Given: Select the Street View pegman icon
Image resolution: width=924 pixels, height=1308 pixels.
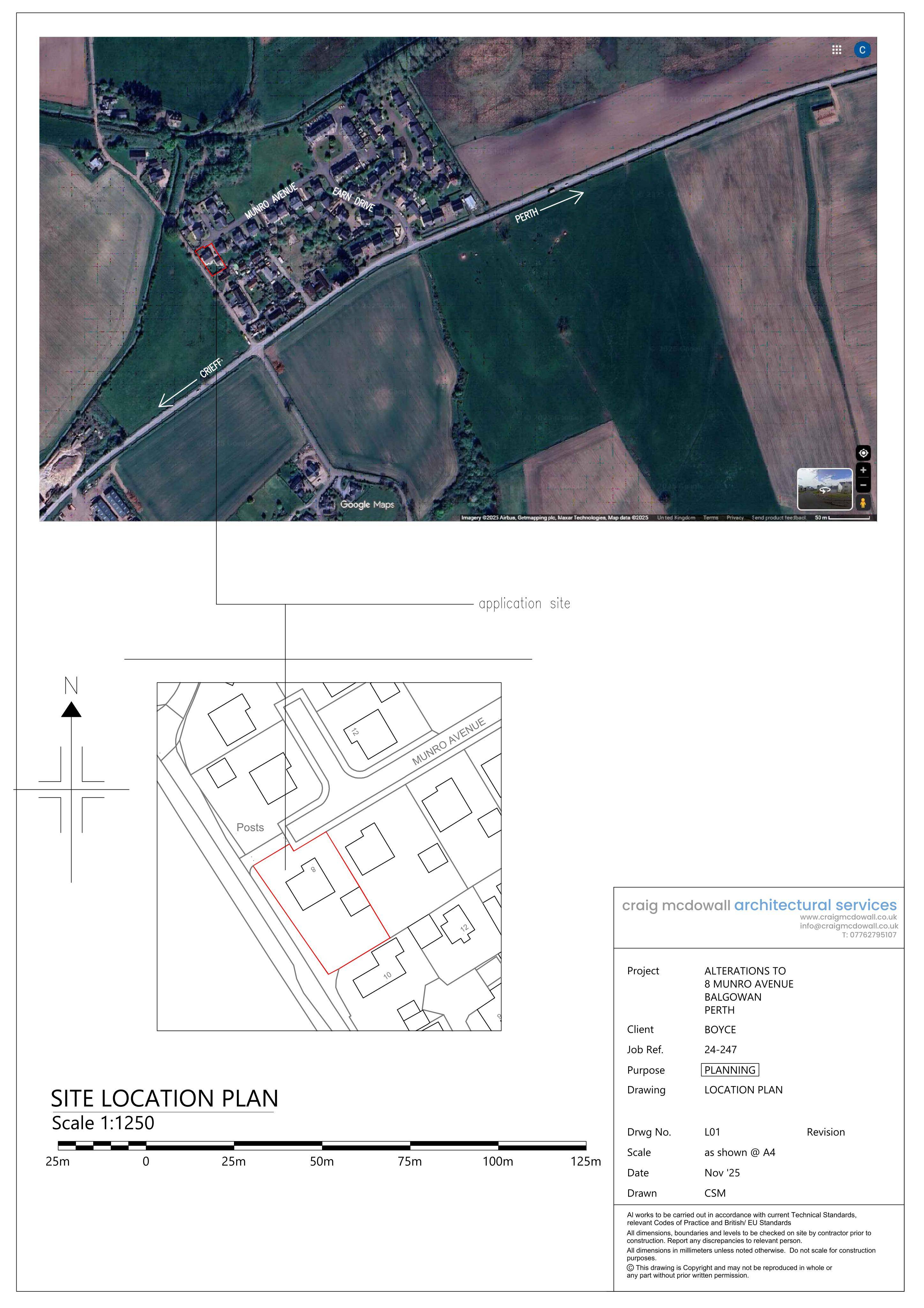Looking at the screenshot, I should tap(863, 502).
